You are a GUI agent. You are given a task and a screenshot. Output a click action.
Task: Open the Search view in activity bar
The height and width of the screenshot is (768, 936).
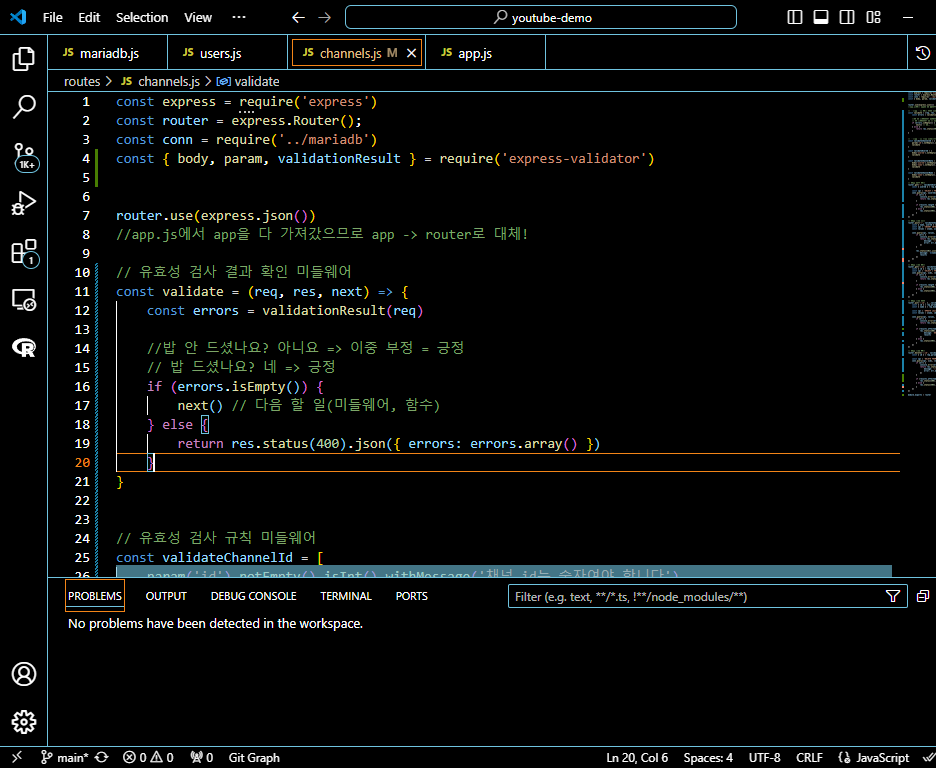pyautogui.click(x=24, y=107)
